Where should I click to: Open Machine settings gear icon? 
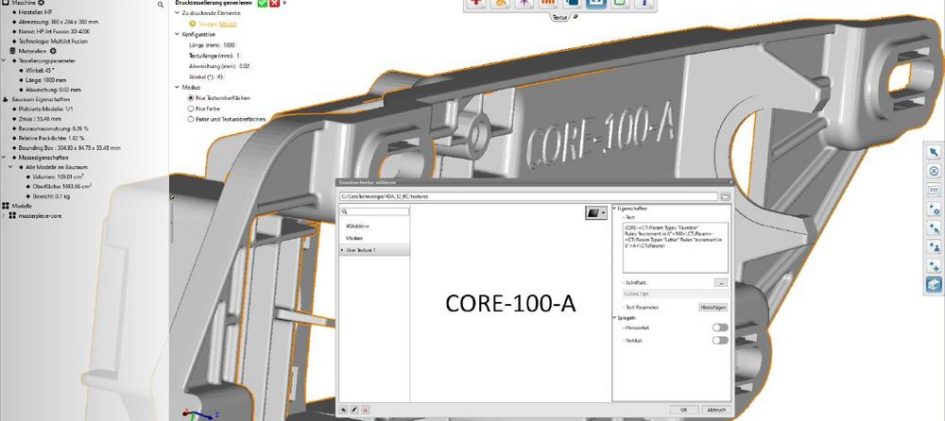pos(42,3)
